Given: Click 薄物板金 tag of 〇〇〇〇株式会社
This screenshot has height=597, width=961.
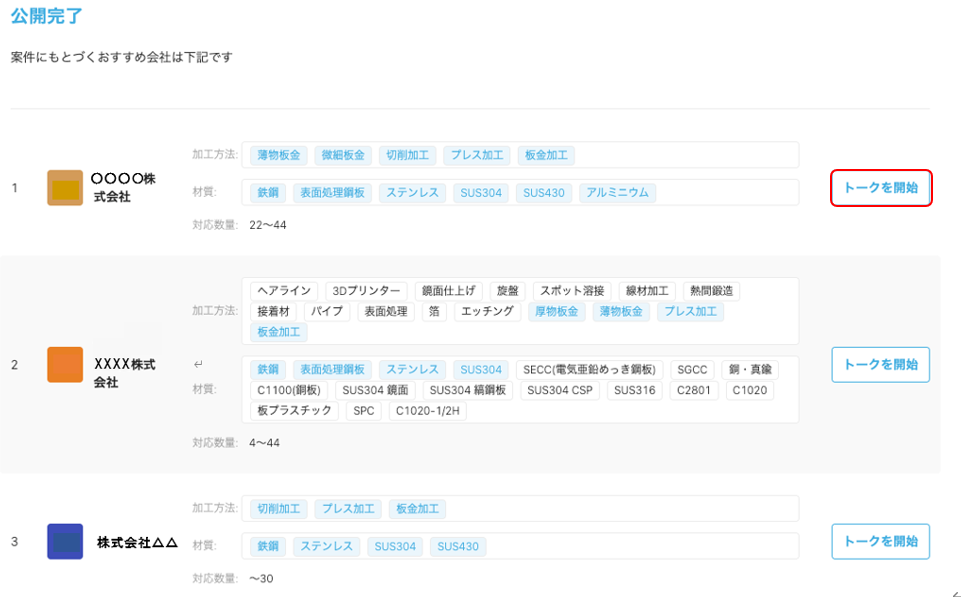Looking at the screenshot, I should [279, 155].
